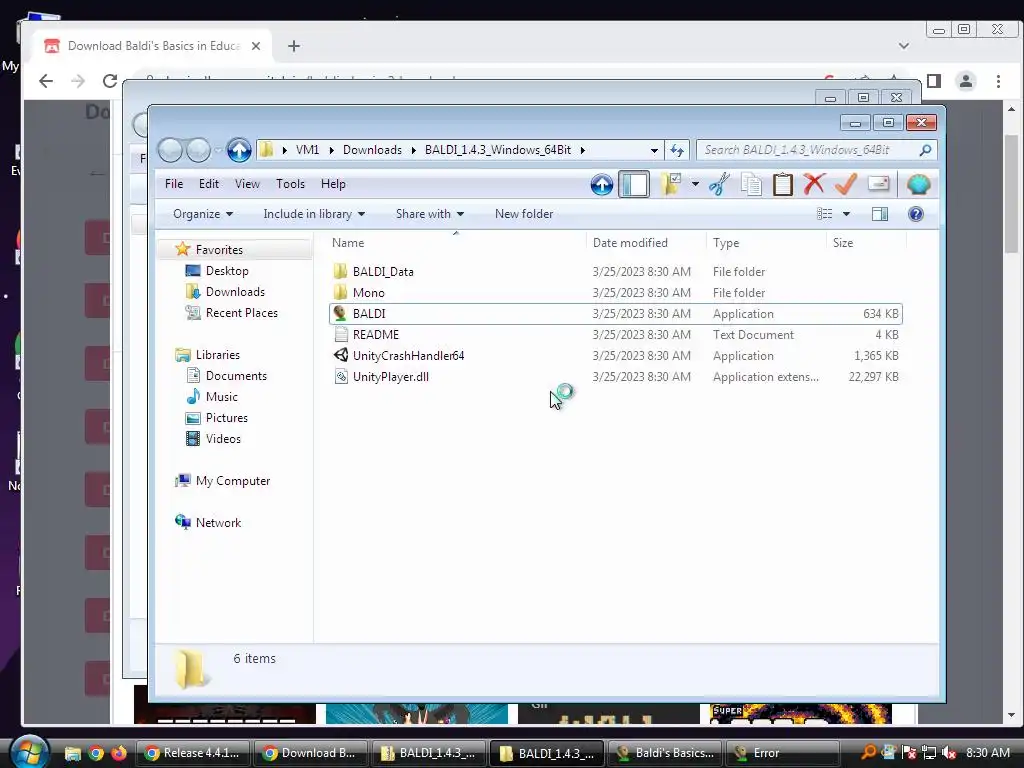Viewport: 1024px width, 768px height.
Task: Click the red X Delete icon
Action: coord(814,184)
